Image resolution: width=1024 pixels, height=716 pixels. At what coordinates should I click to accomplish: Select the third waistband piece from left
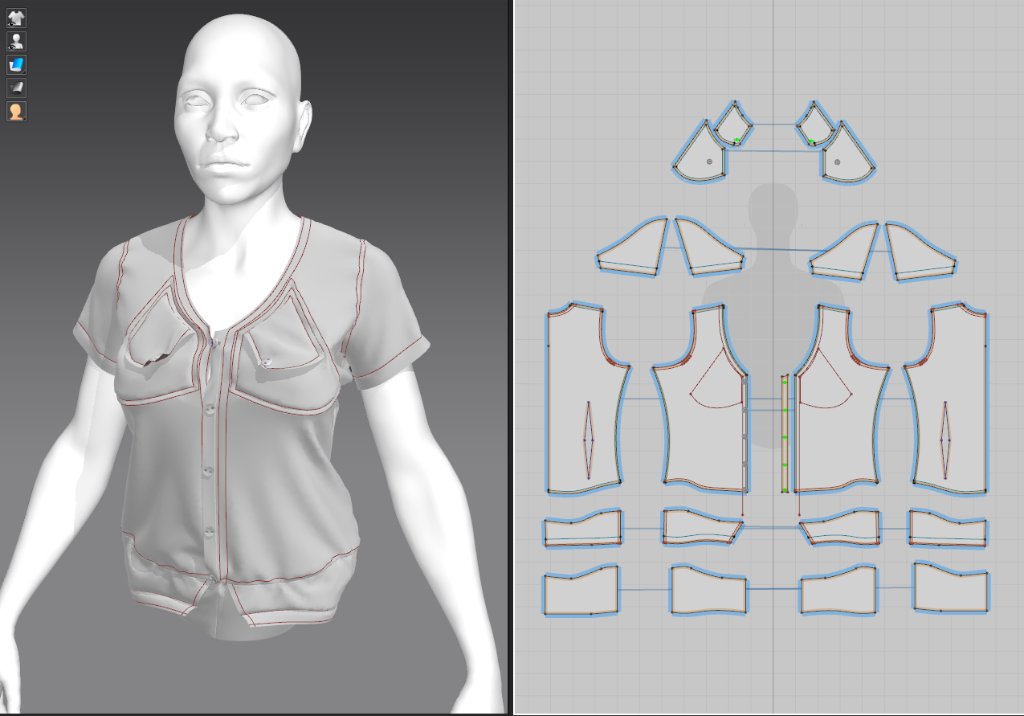click(x=840, y=528)
